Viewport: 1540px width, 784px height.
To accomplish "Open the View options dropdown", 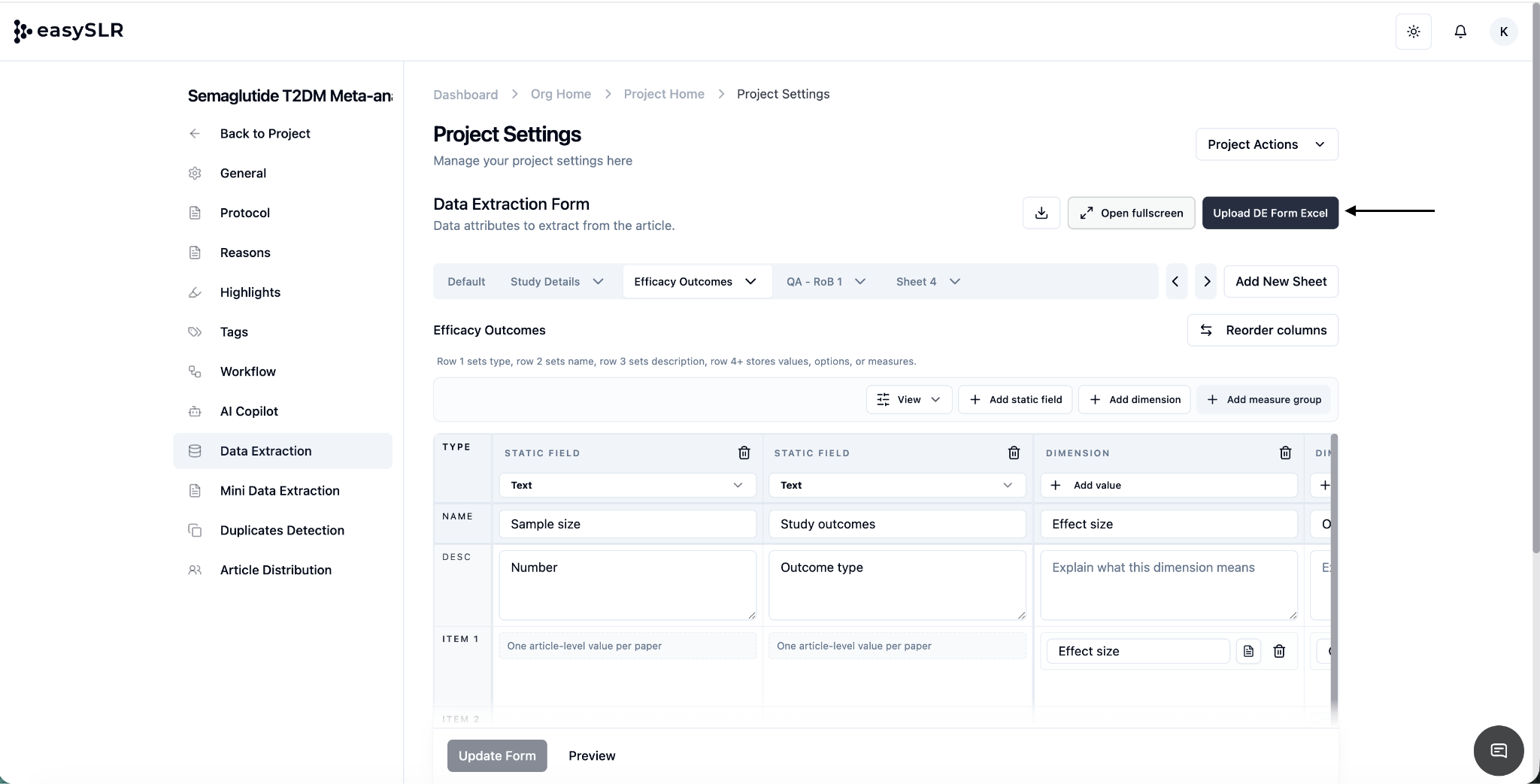I will click(x=909, y=400).
